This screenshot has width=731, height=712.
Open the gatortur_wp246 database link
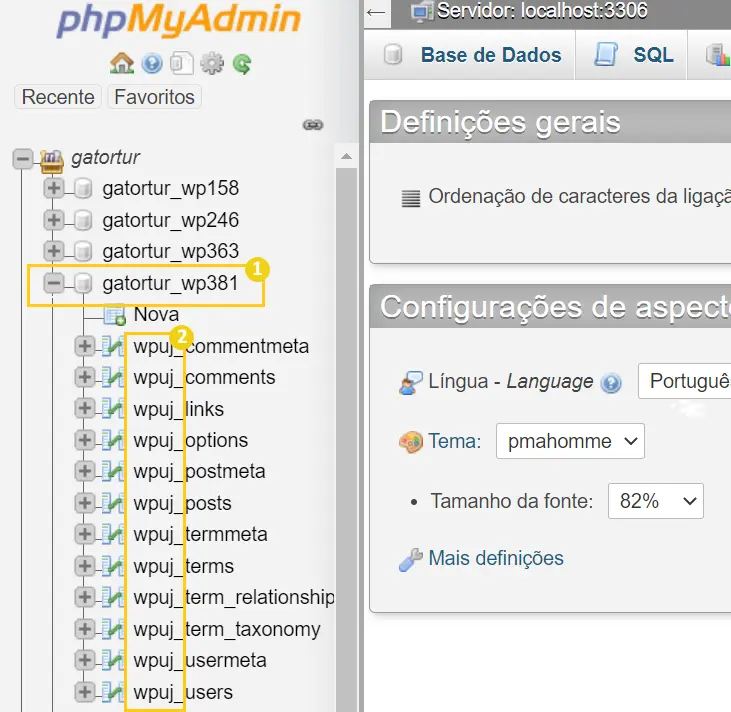coord(171,220)
